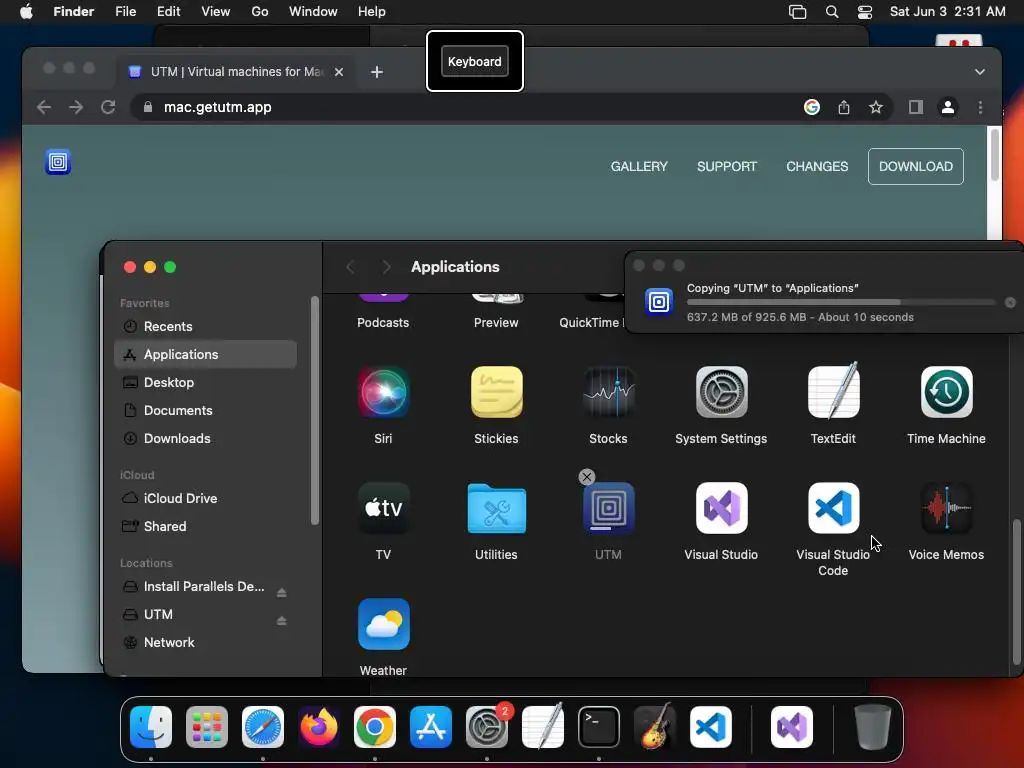1024x768 pixels.
Task: Go to Desktop in Finder sidebar
Action: (205, 383)
